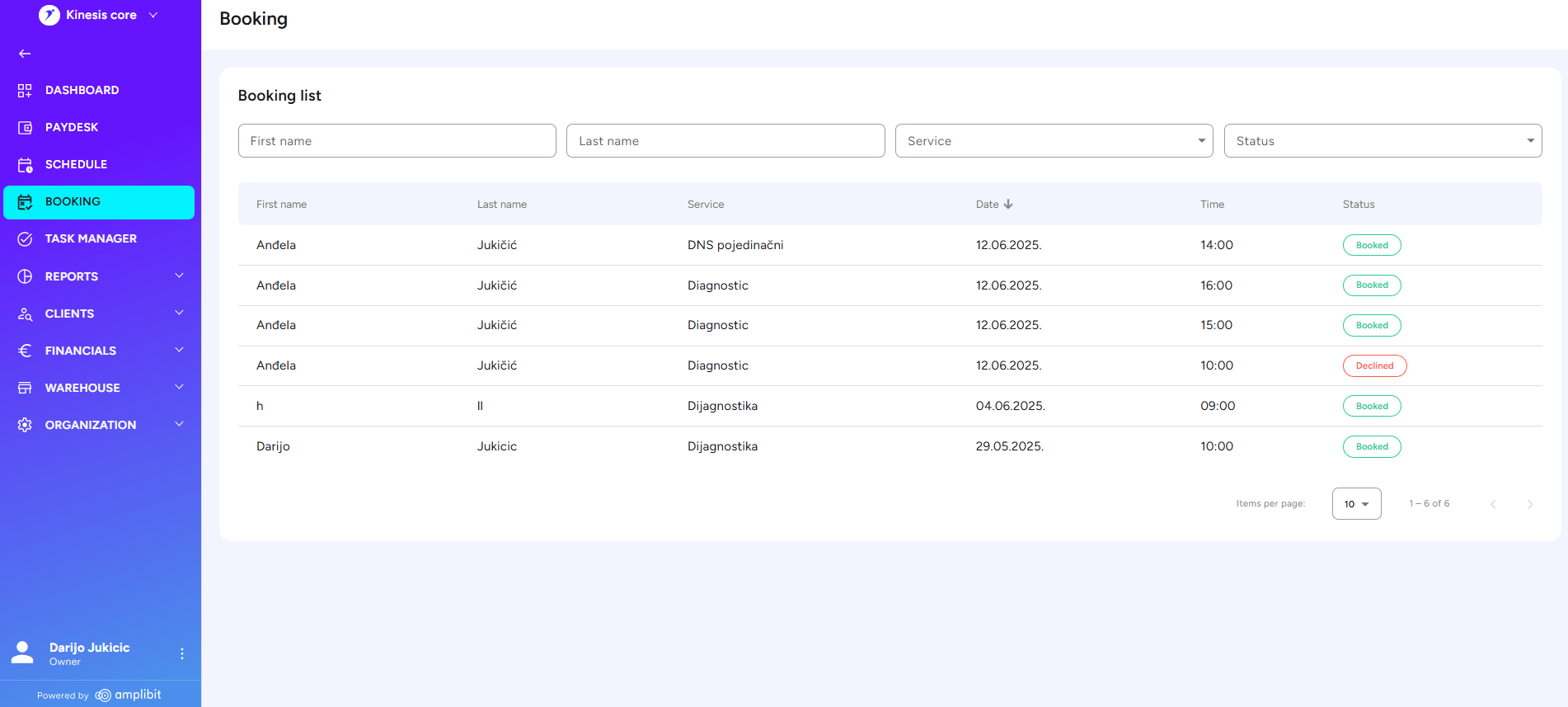Open the TASK MANAGER menu item
This screenshot has width=1568, height=707.
click(x=99, y=239)
